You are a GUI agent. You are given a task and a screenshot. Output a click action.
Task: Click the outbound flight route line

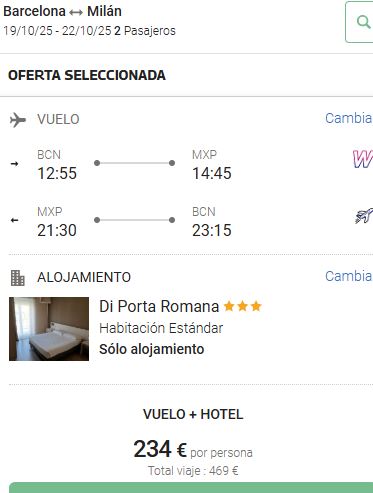[135, 163]
